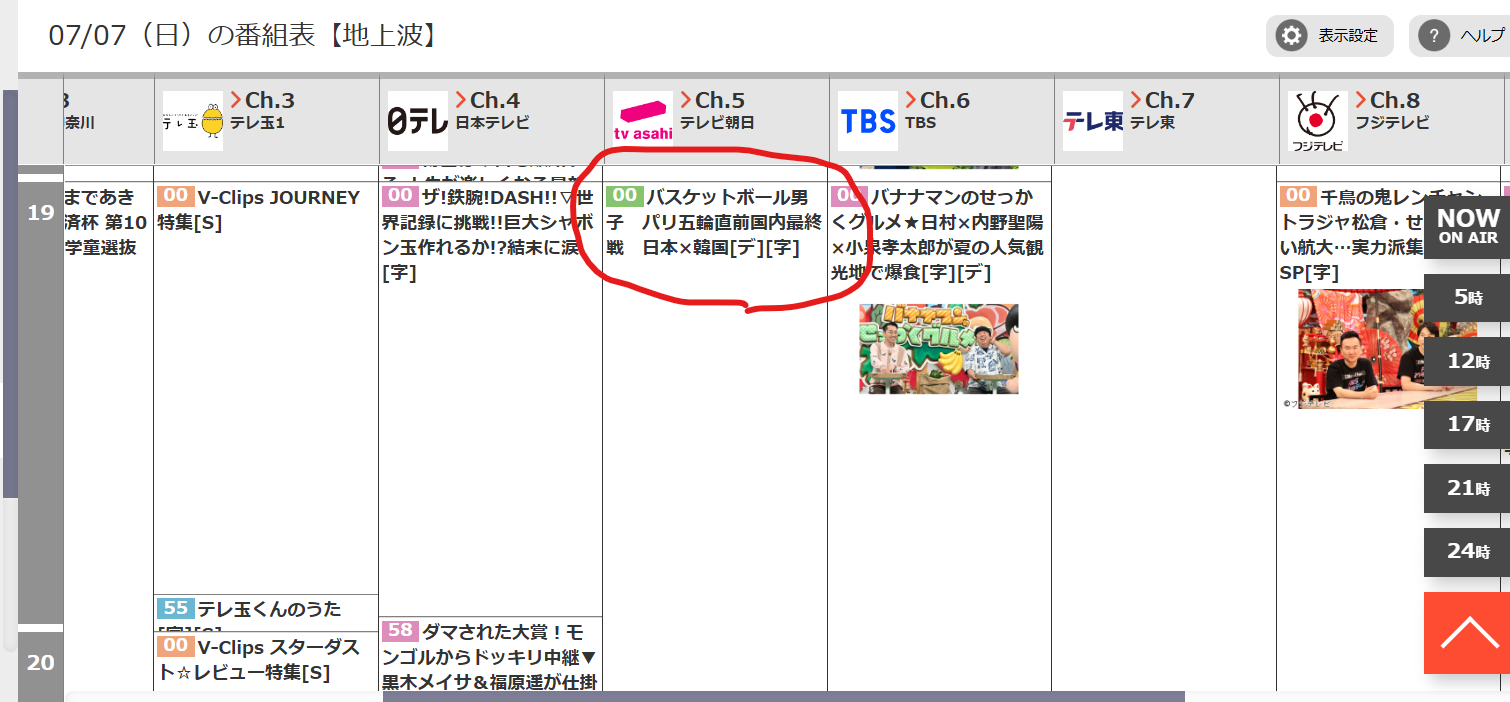
Task: Jump to the 21時 time slot
Action: (1467, 488)
